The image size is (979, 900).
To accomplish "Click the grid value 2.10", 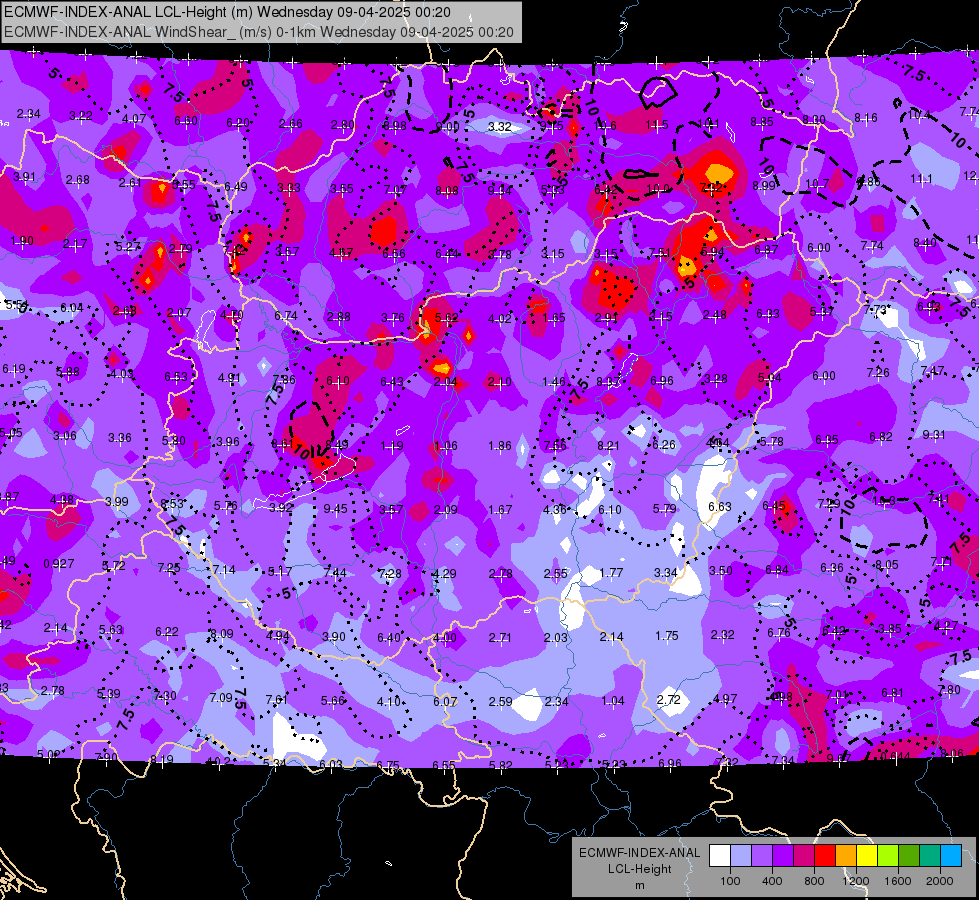I will [x=499, y=382].
